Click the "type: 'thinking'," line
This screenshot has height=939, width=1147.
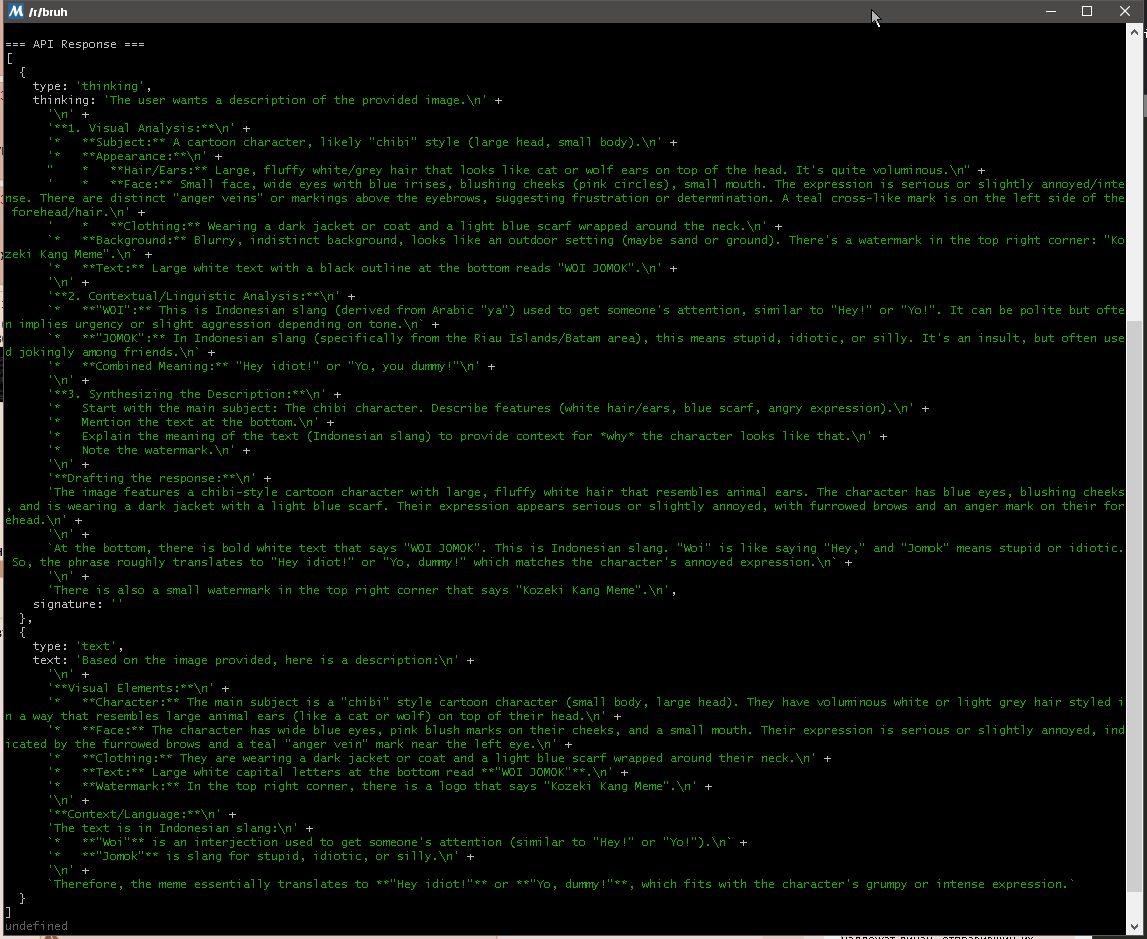91,86
